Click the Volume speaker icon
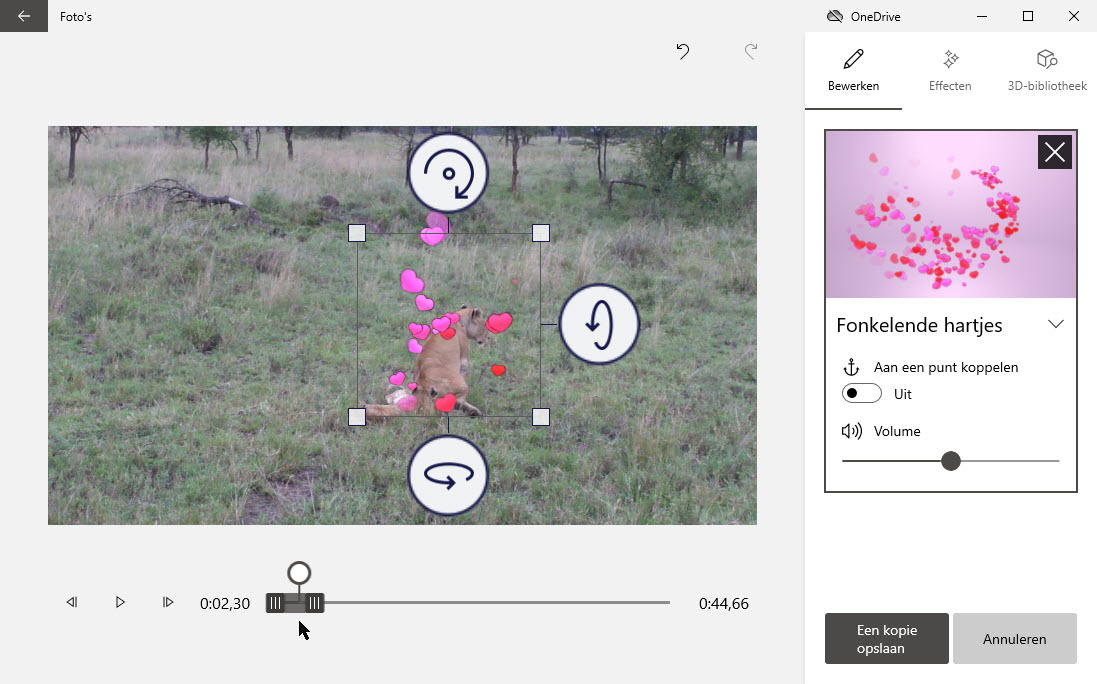Viewport: 1097px width, 684px height. 851,431
